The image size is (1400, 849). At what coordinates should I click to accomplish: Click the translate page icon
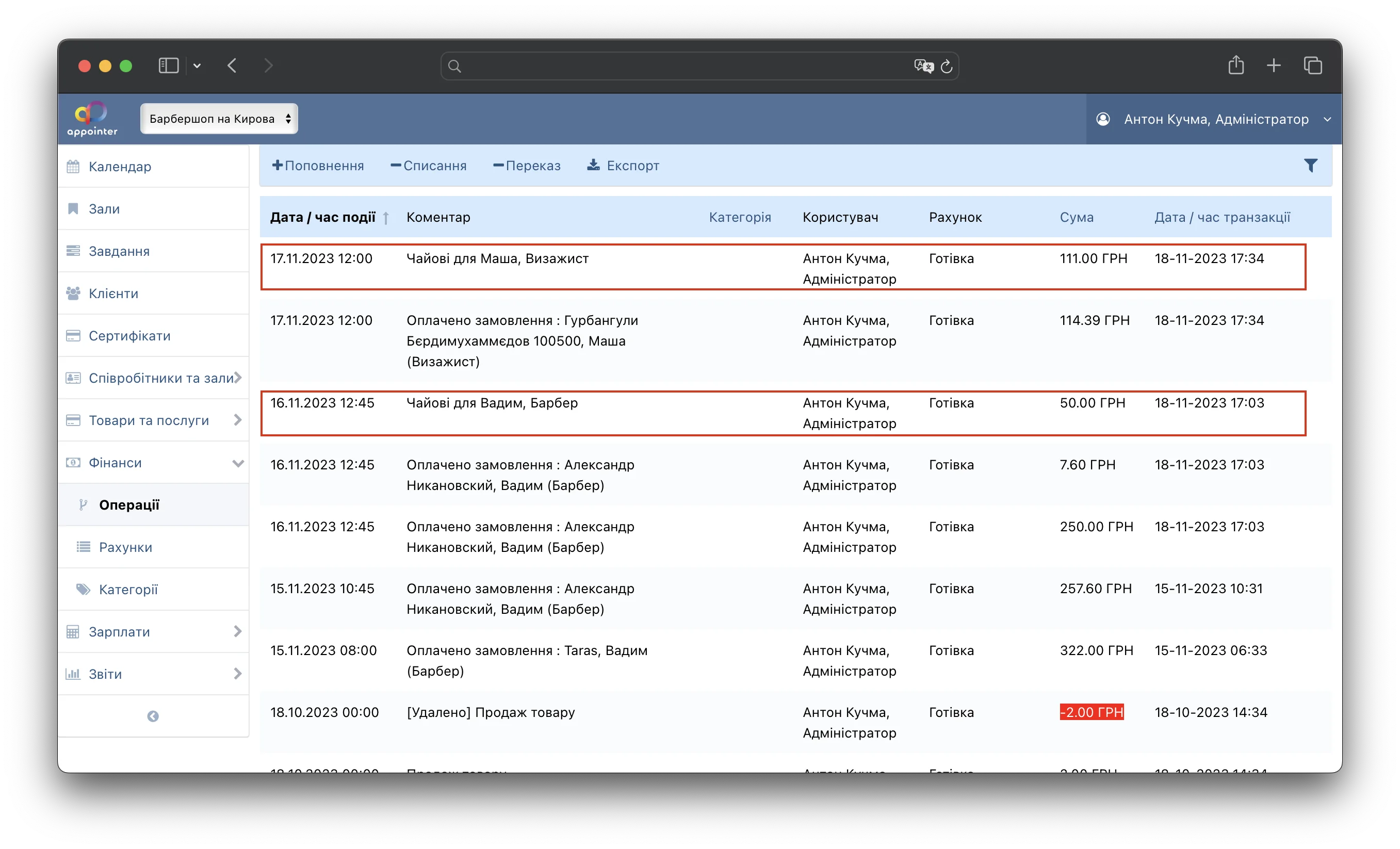(x=924, y=67)
